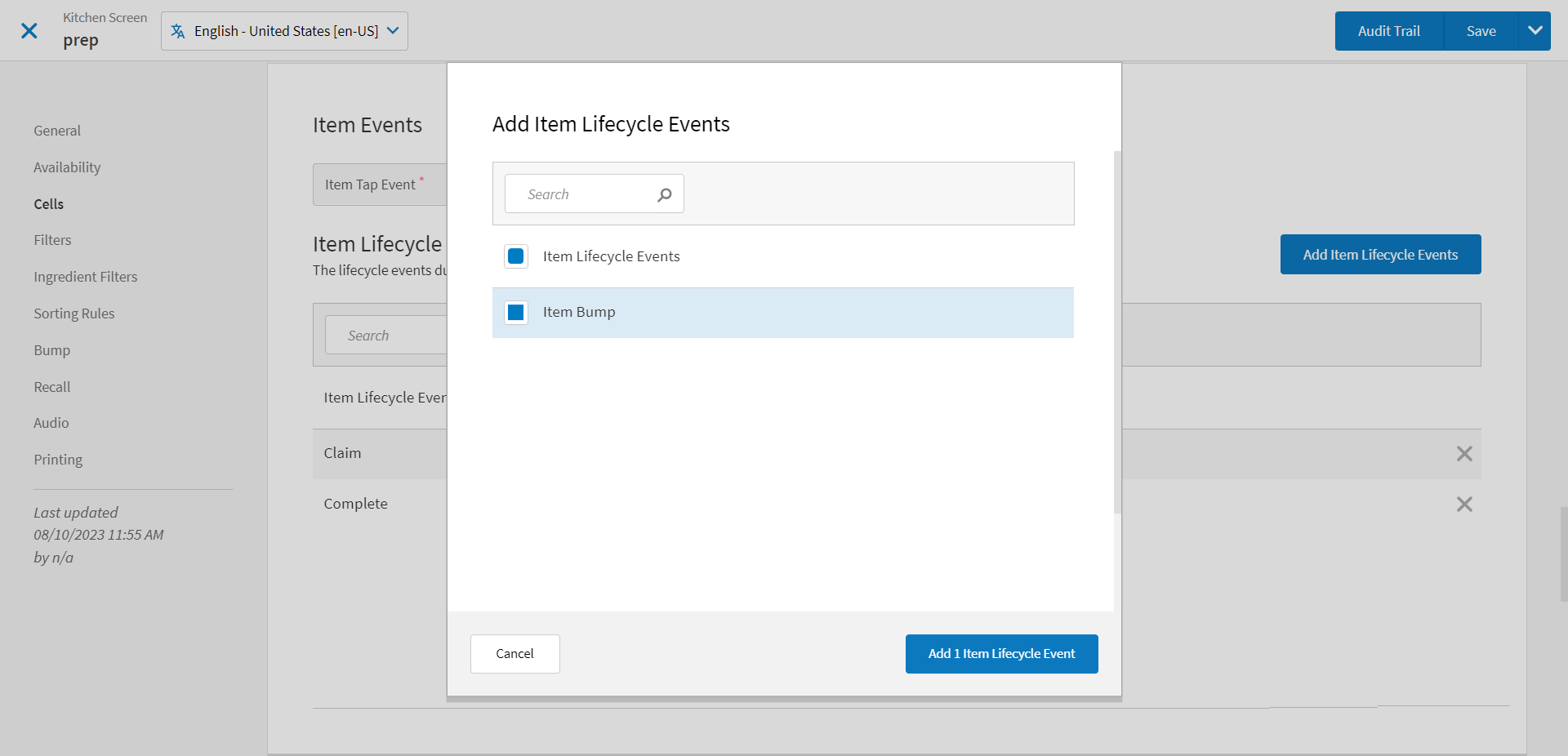Click the Save button

tap(1481, 31)
